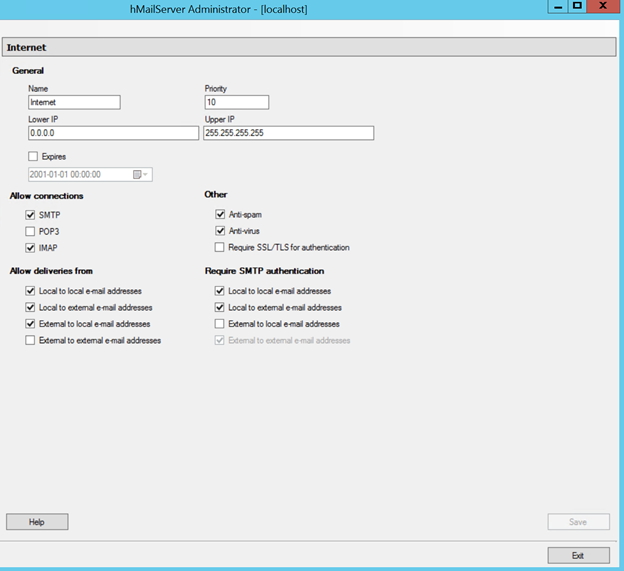Click the Lower IP label
Viewport: 624px width, 571px height.
coord(43,119)
